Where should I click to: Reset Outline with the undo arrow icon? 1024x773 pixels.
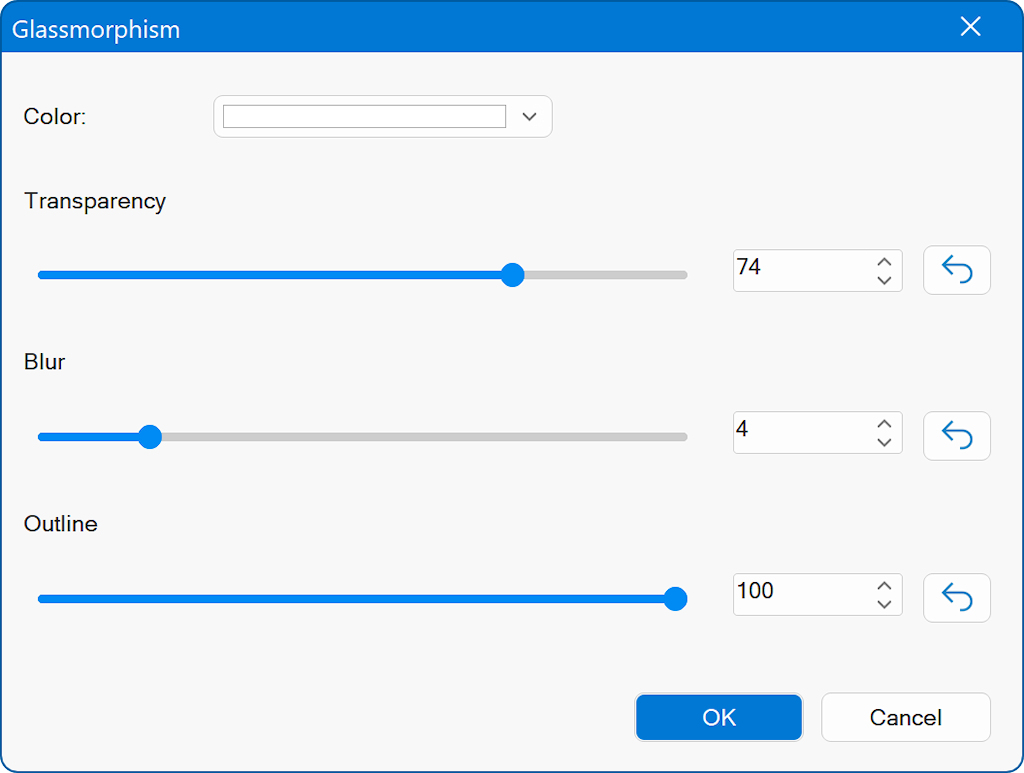(956, 598)
